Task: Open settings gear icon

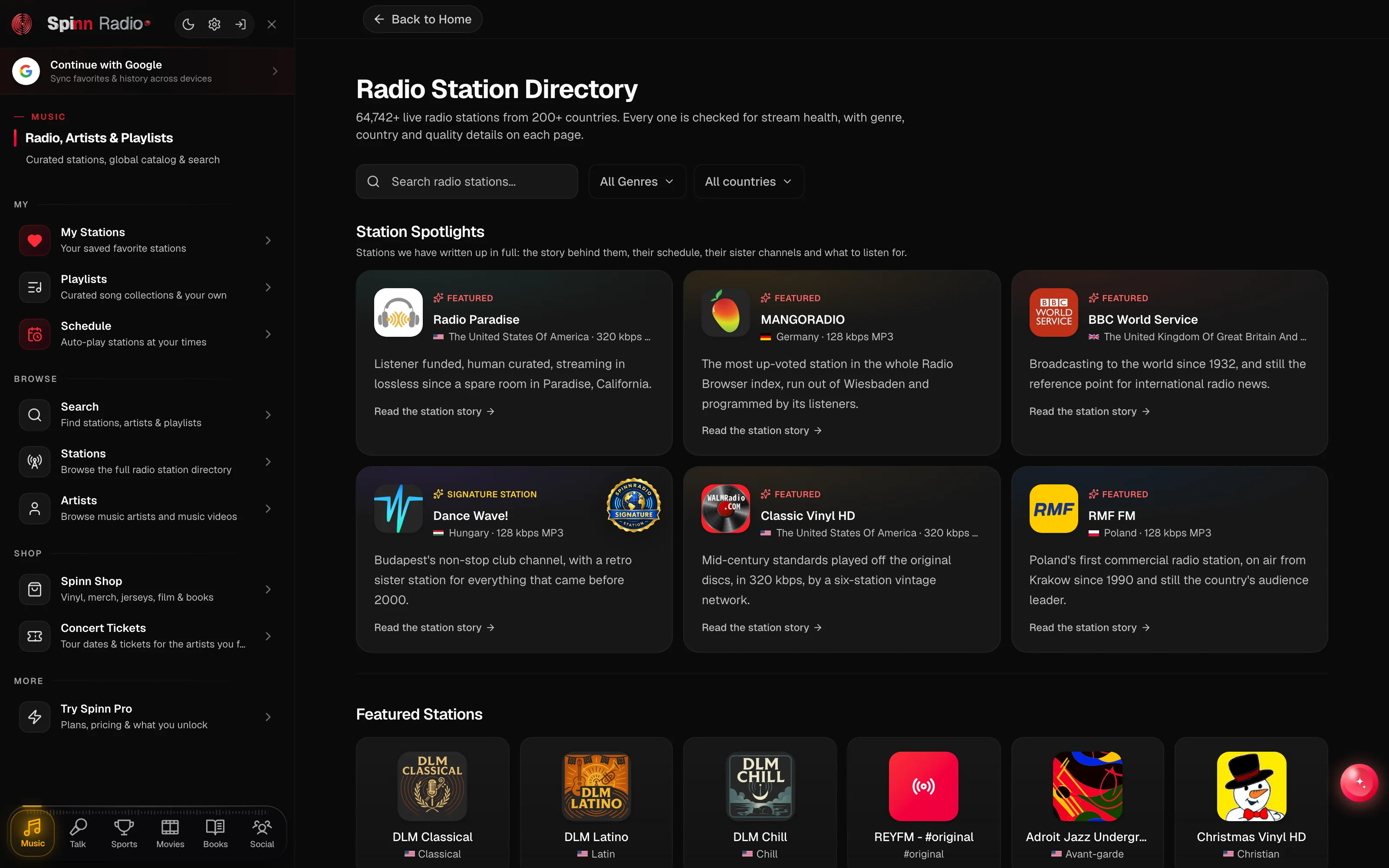Action: click(214, 24)
